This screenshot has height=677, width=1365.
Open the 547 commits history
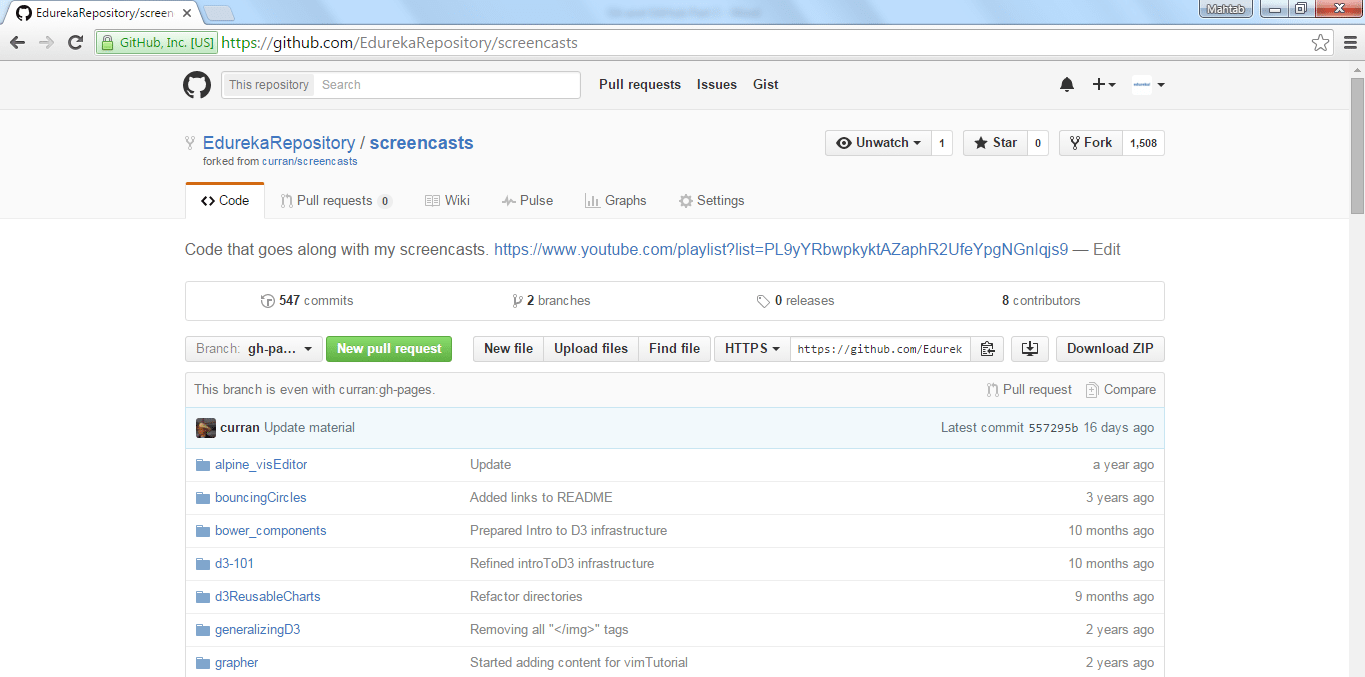(307, 301)
